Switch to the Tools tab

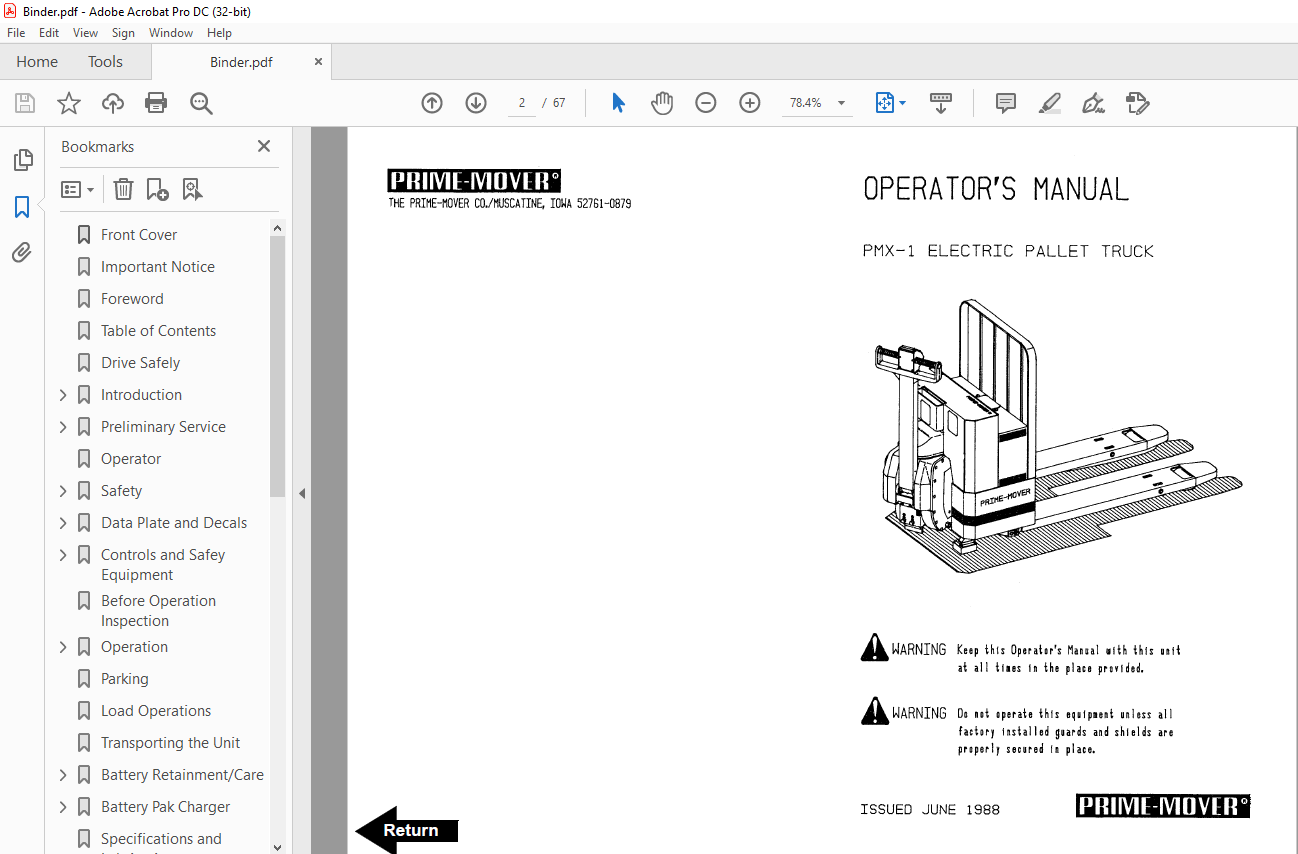(x=105, y=62)
